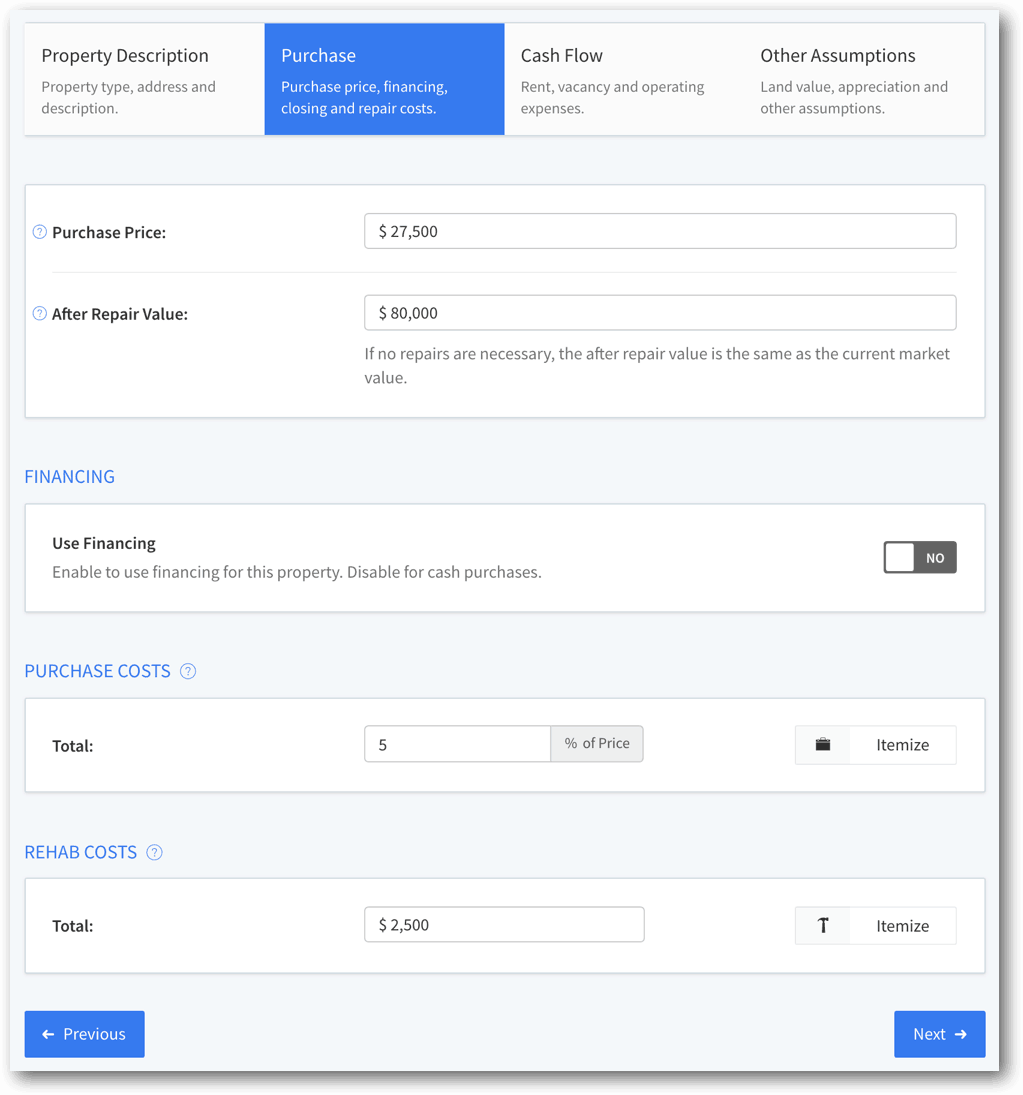
Task: Click the '% of Price' unit label
Action: tap(597, 744)
